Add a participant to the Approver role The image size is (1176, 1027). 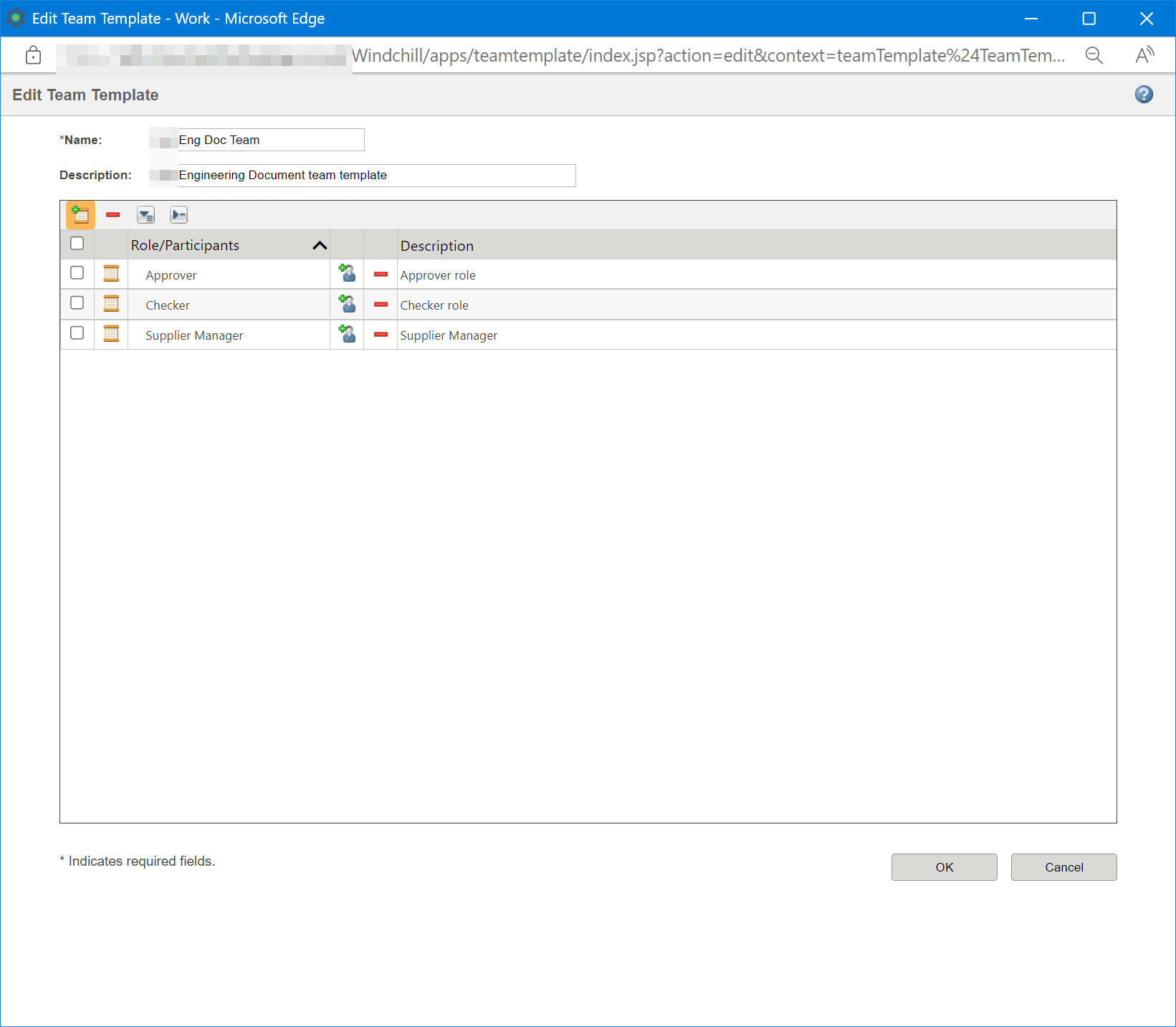tap(347, 273)
